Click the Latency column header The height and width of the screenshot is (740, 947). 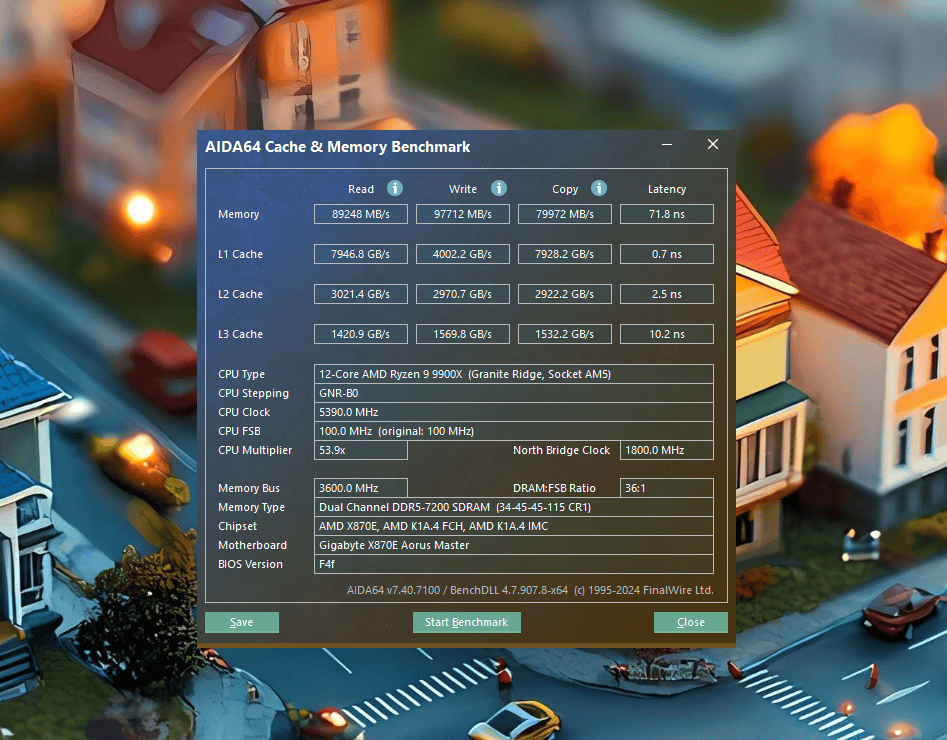[x=667, y=189]
